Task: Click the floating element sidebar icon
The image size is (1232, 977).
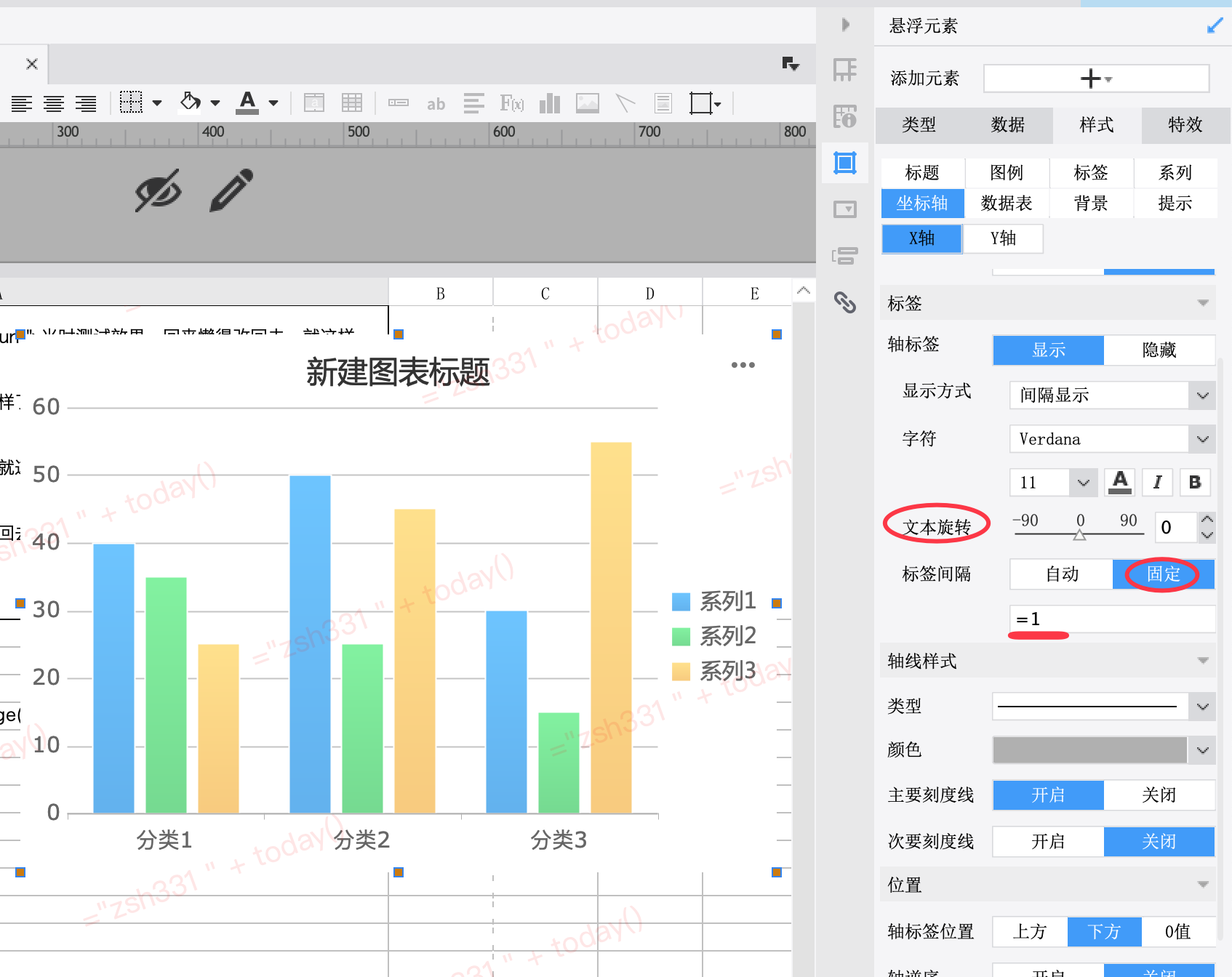Action: (x=845, y=163)
